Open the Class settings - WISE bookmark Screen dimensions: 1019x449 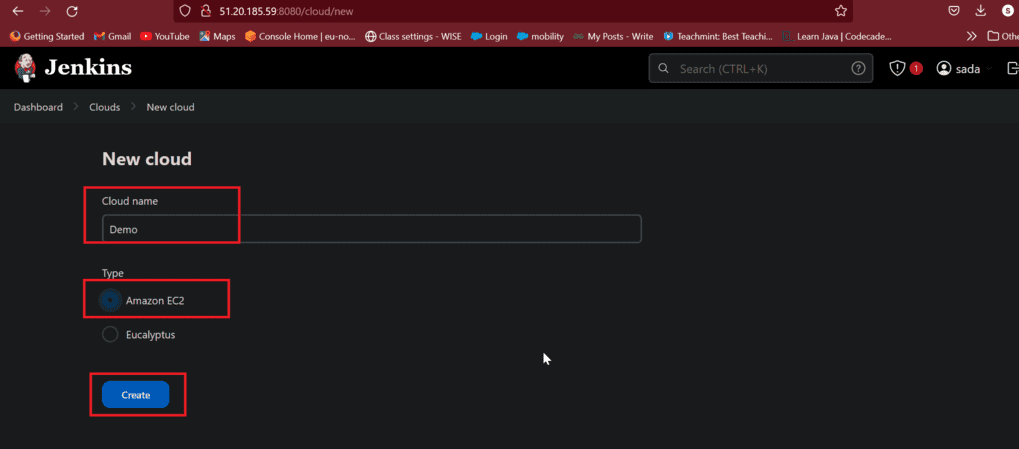pos(413,36)
